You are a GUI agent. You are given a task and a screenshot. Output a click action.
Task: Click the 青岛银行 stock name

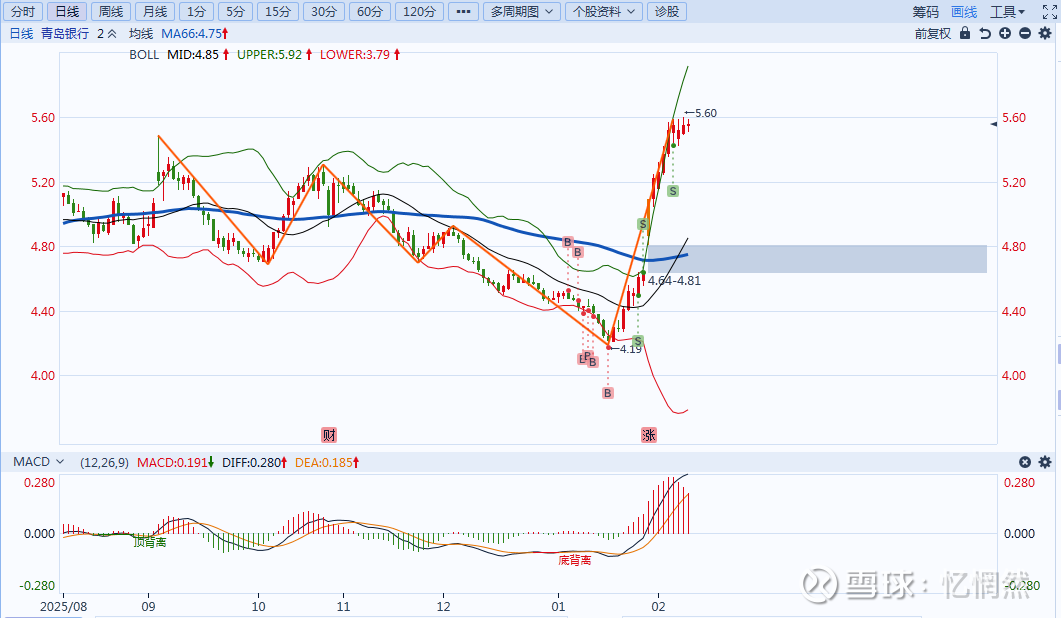[x=65, y=33]
